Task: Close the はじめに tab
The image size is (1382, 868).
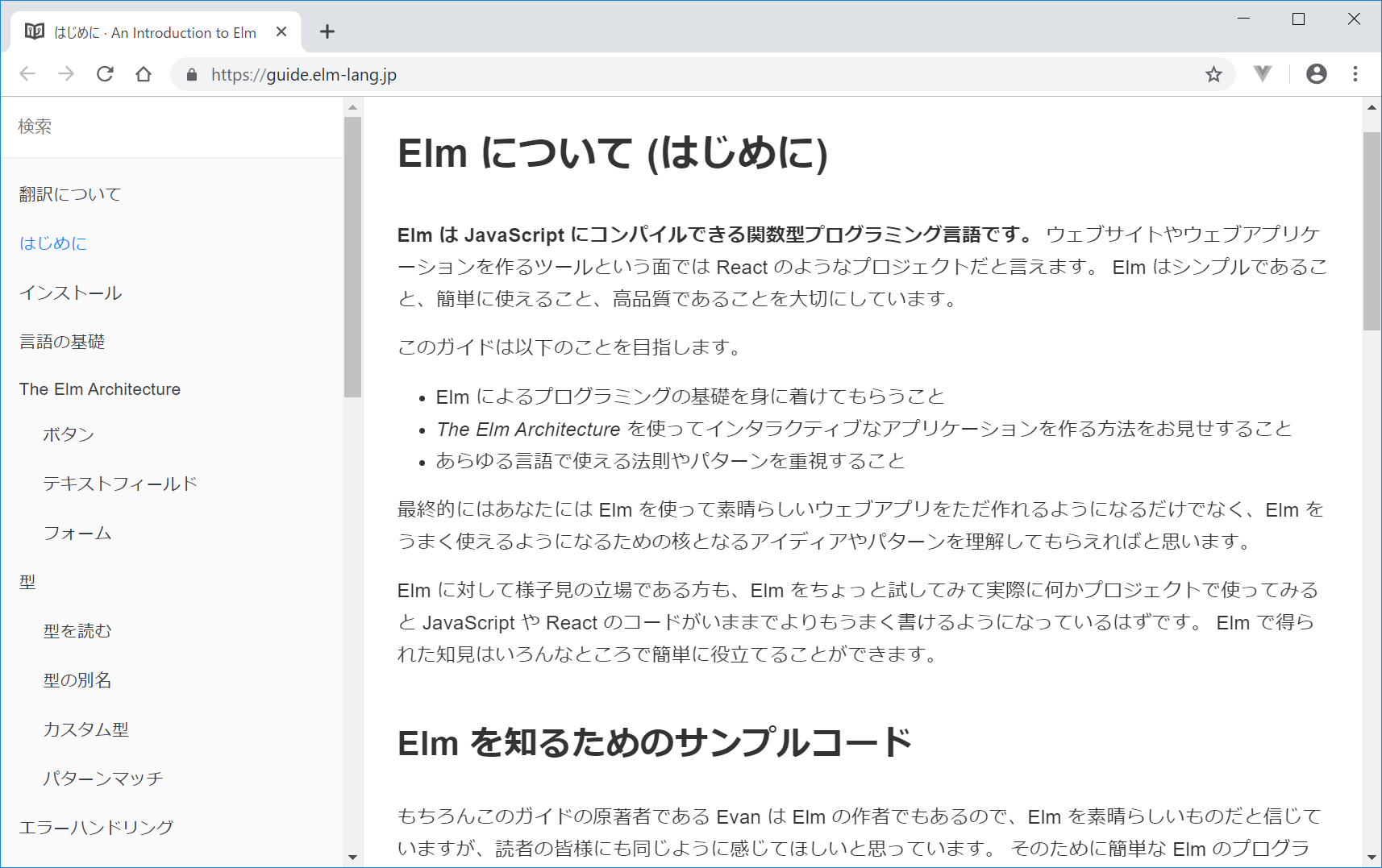Action: (281, 32)
